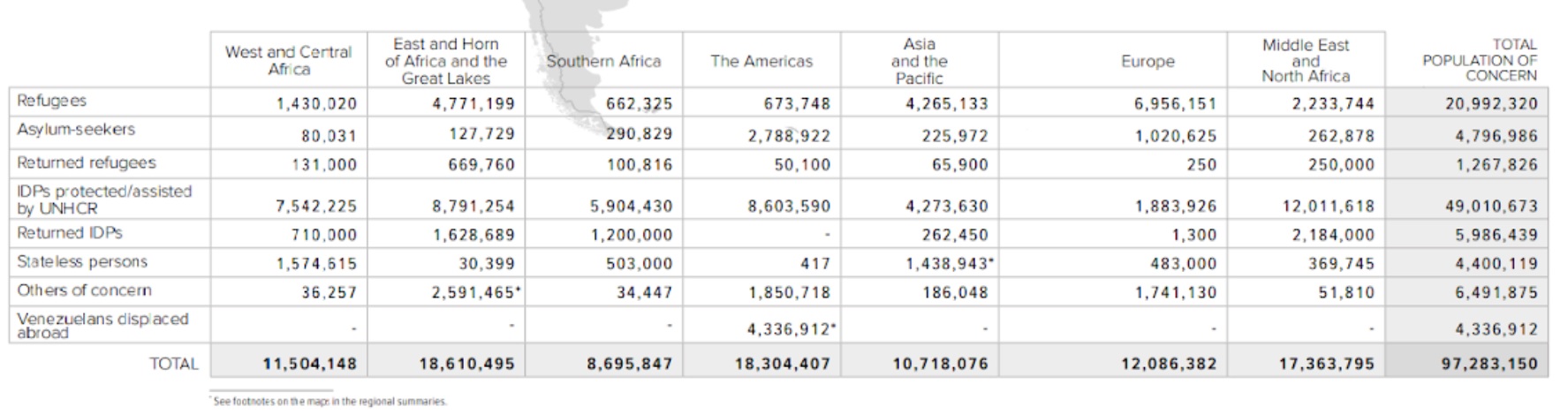Select Europe refugees value 6,956,151

pos(1175,103)
